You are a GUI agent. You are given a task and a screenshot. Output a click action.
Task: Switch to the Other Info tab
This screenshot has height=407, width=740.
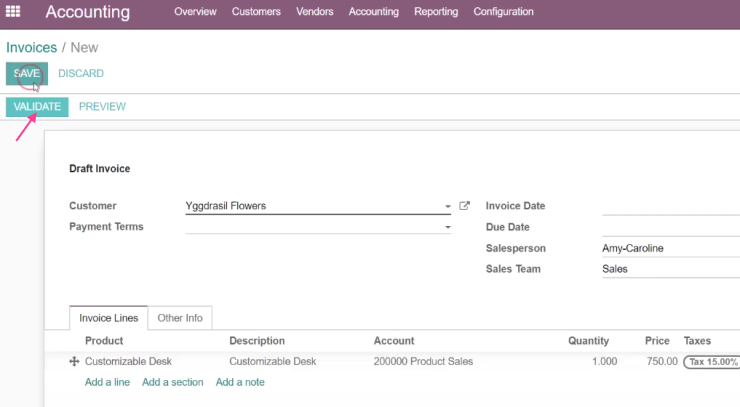(180, 318)
